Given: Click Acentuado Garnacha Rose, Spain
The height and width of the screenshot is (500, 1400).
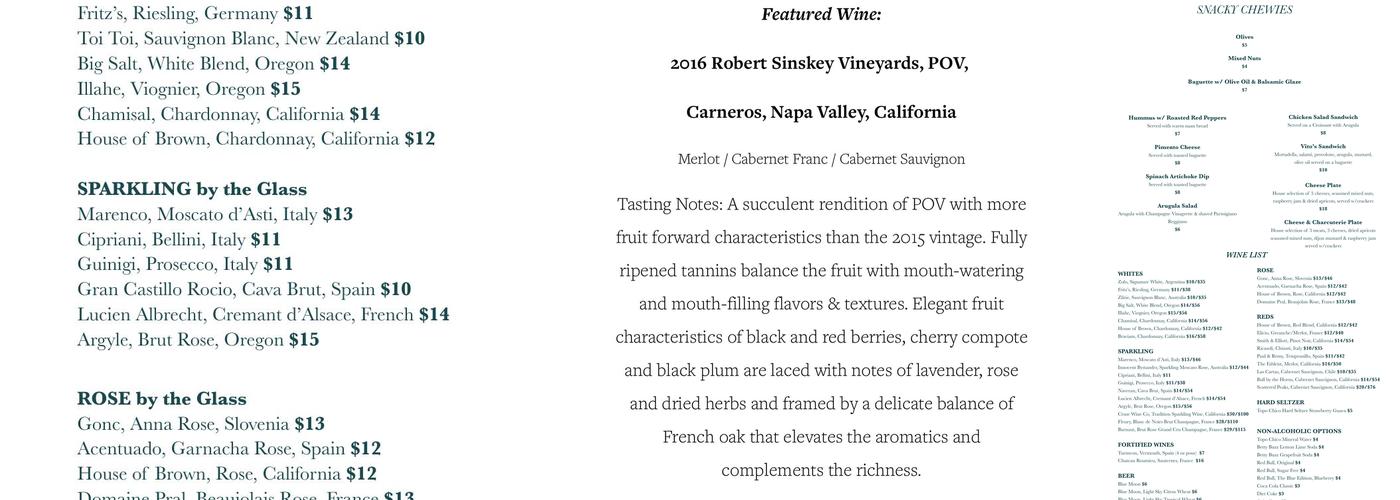Looking at the screenshot, I should [x=229, y=449].
